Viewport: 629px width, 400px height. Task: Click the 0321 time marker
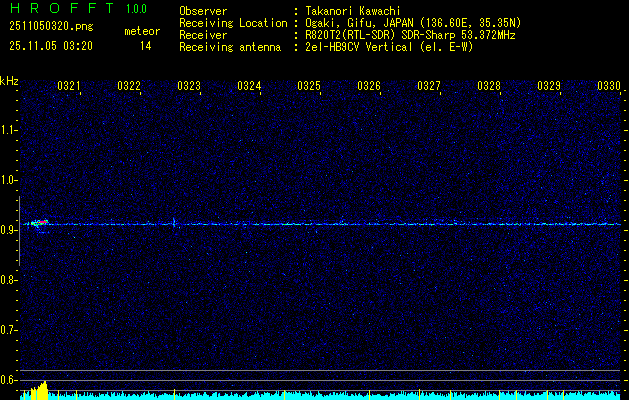coord(69,86)
